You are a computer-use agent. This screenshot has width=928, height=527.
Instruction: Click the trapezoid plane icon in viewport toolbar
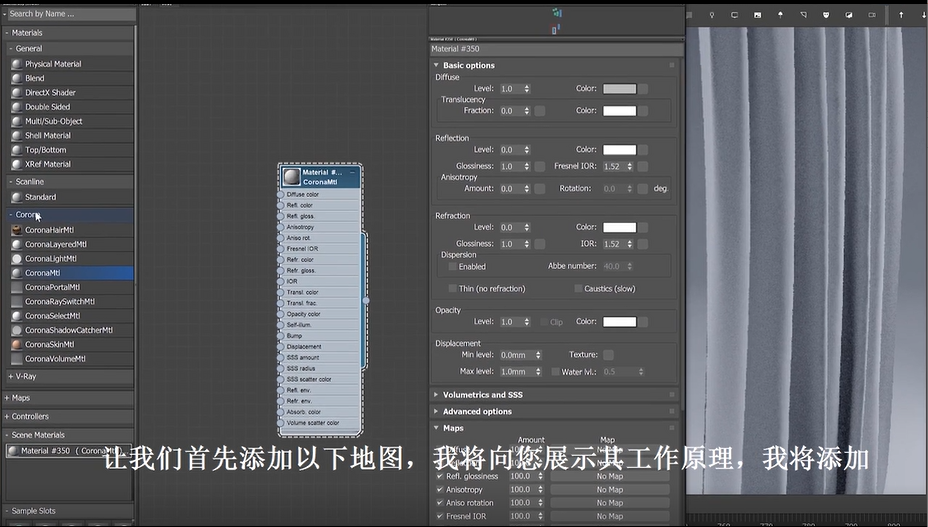pyautogui.click(x=803, y=15)
